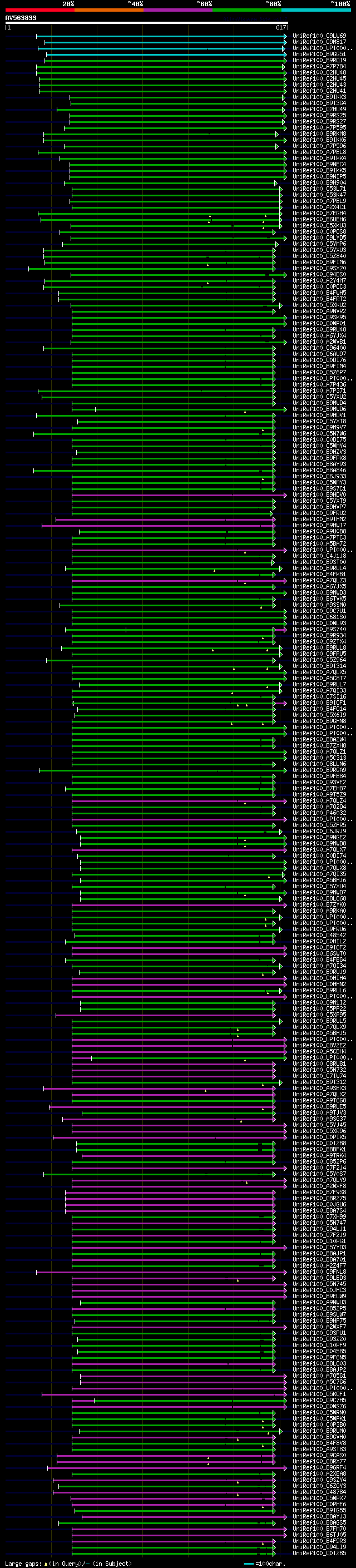This screenshot has height=1568, width=356.
Task: Select hit label UniRef100_B9GG51
Action: coord(319,54)
